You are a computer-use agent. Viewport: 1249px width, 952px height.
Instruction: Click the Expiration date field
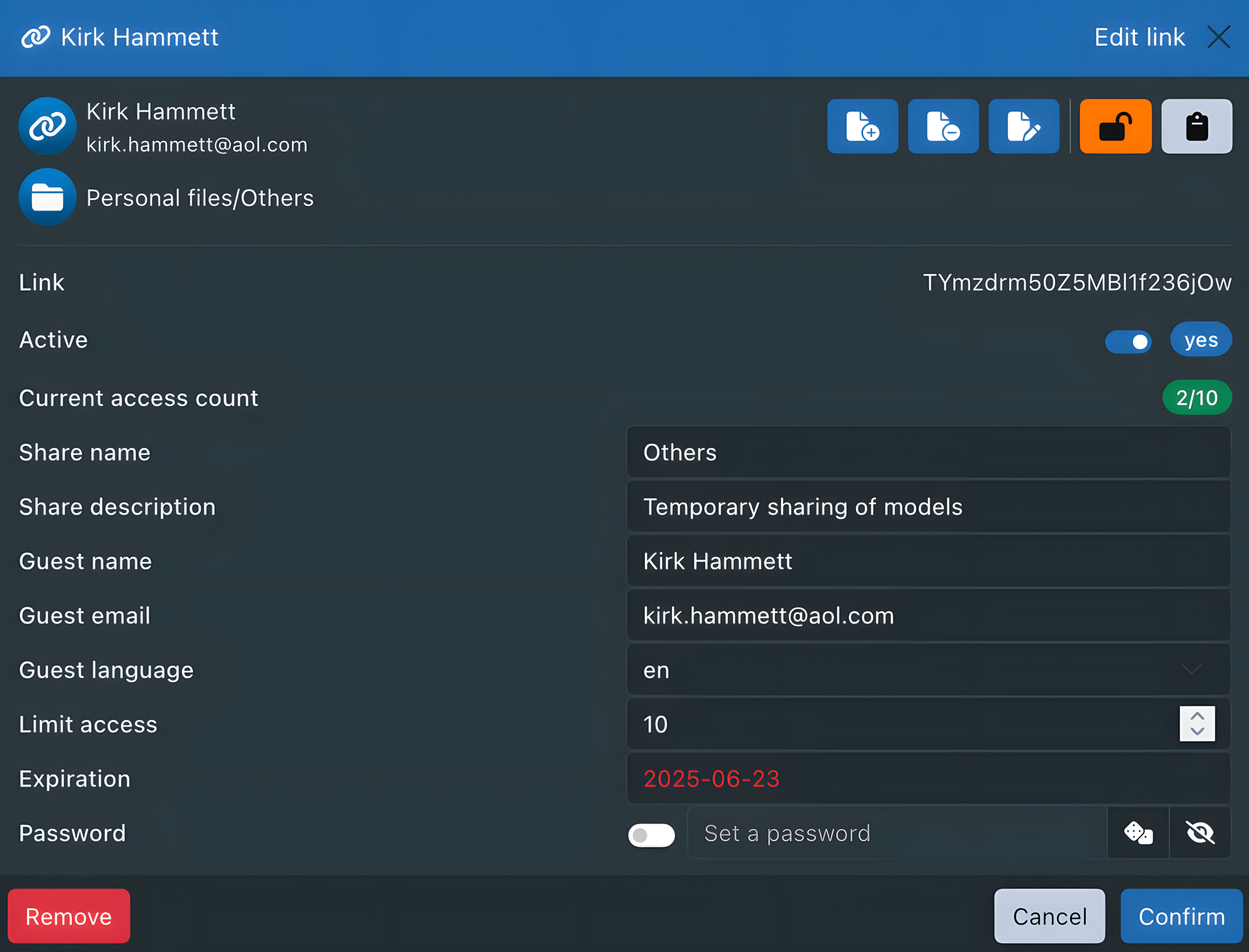(x=928, y=779)
